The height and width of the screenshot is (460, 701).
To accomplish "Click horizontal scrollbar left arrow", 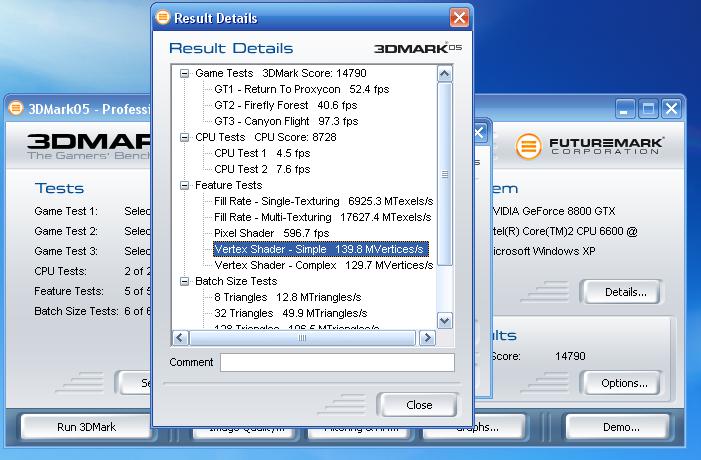I will [x=180, y=338].
